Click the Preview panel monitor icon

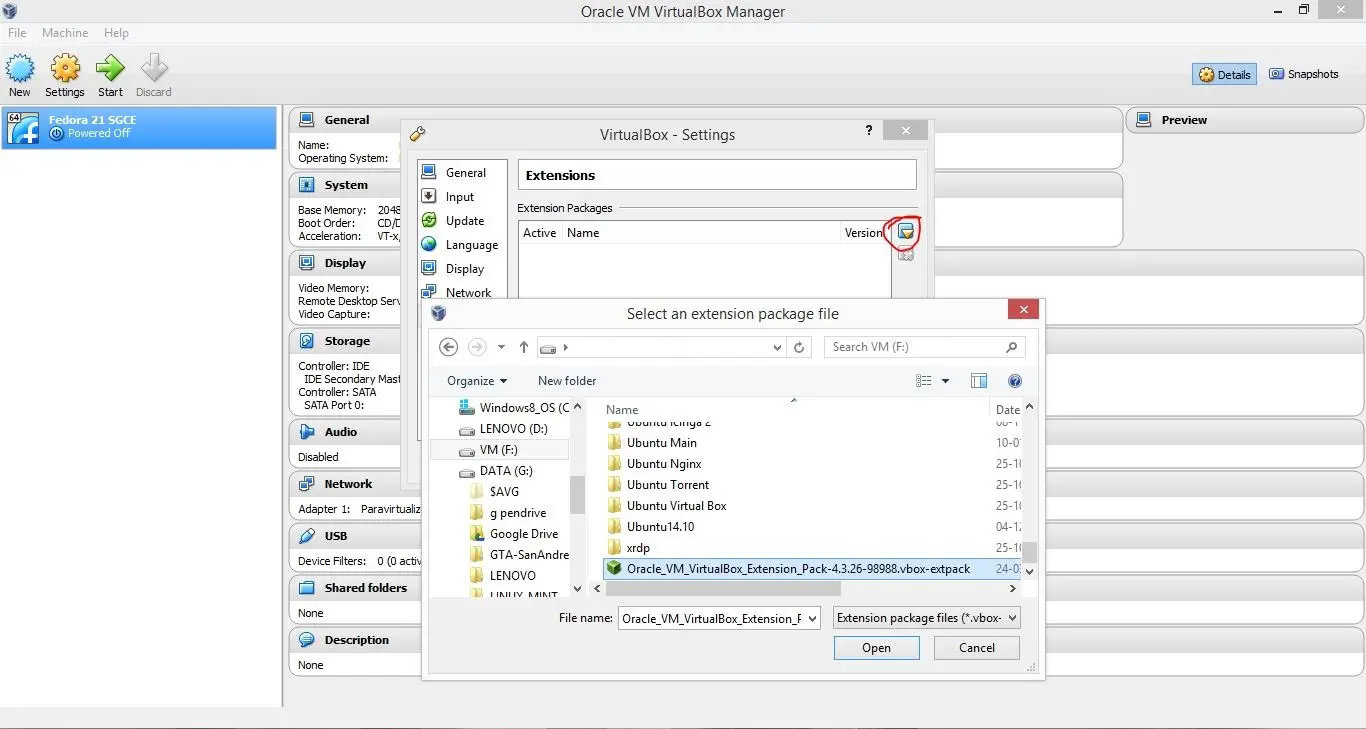[x=1144, y=120]
